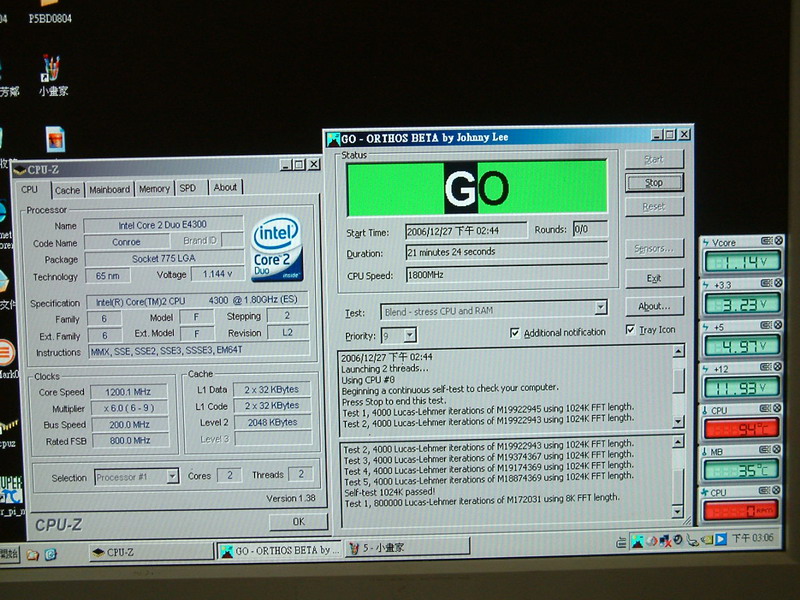The image size is (800, 600).
Task: Open the folder icon in the quick launch bar
Action: click(x=33, y=555)
